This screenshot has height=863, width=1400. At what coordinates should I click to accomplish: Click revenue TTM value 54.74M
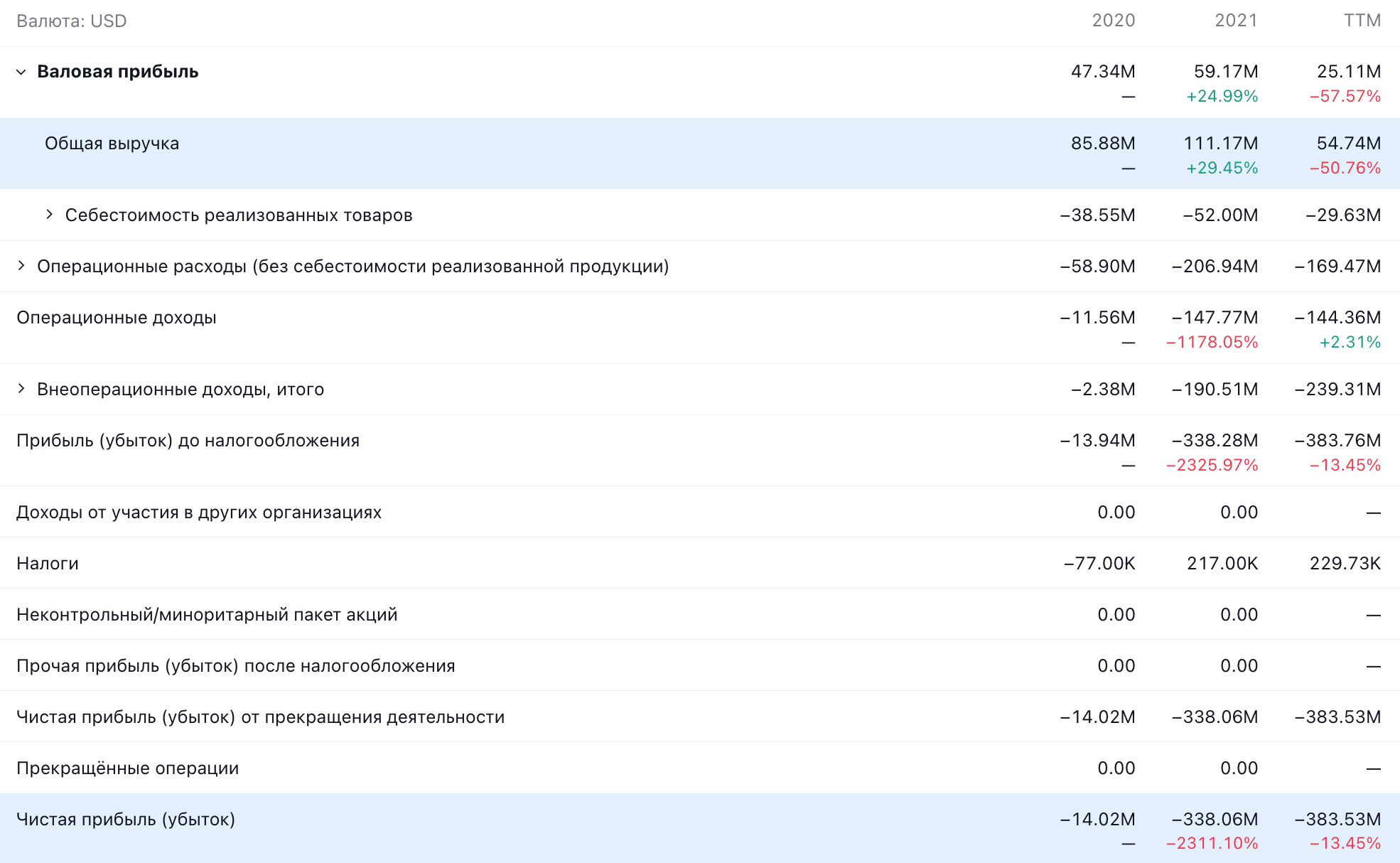point(1349,144)
